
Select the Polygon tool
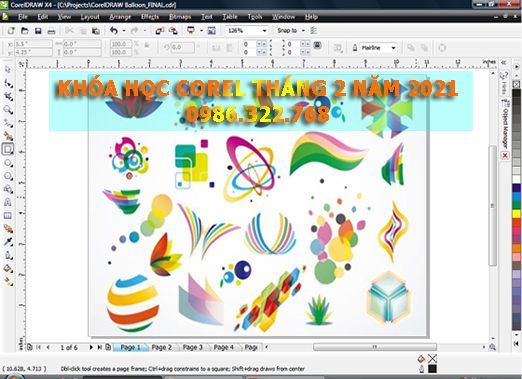point(8,176)
